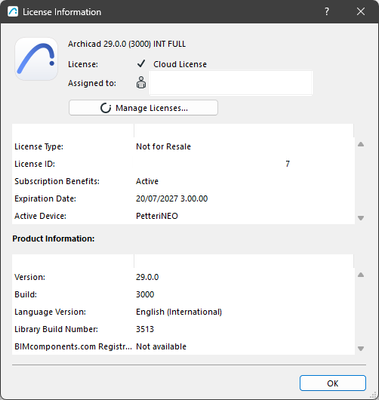Open help with the question mark button

tap(327, 12)
